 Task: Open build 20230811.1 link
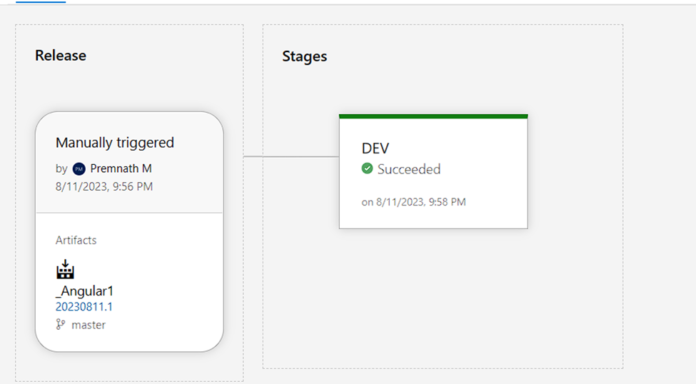point(84,307)
